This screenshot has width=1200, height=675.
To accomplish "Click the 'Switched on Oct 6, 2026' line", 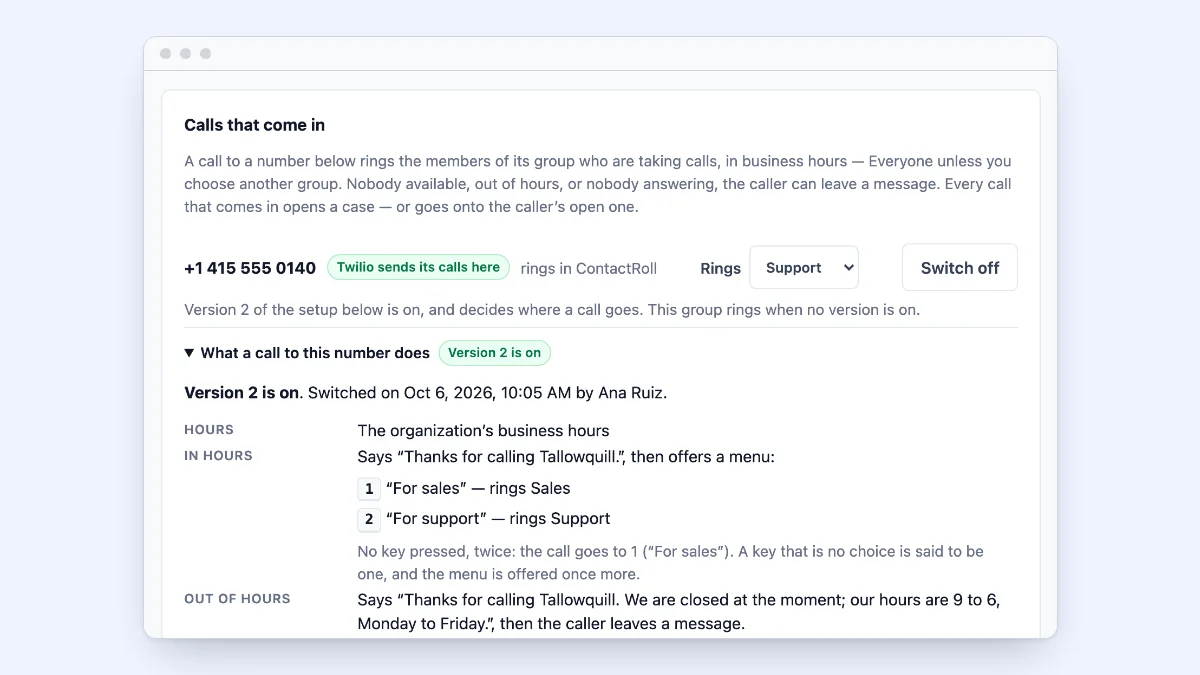I will coord(425,393).
